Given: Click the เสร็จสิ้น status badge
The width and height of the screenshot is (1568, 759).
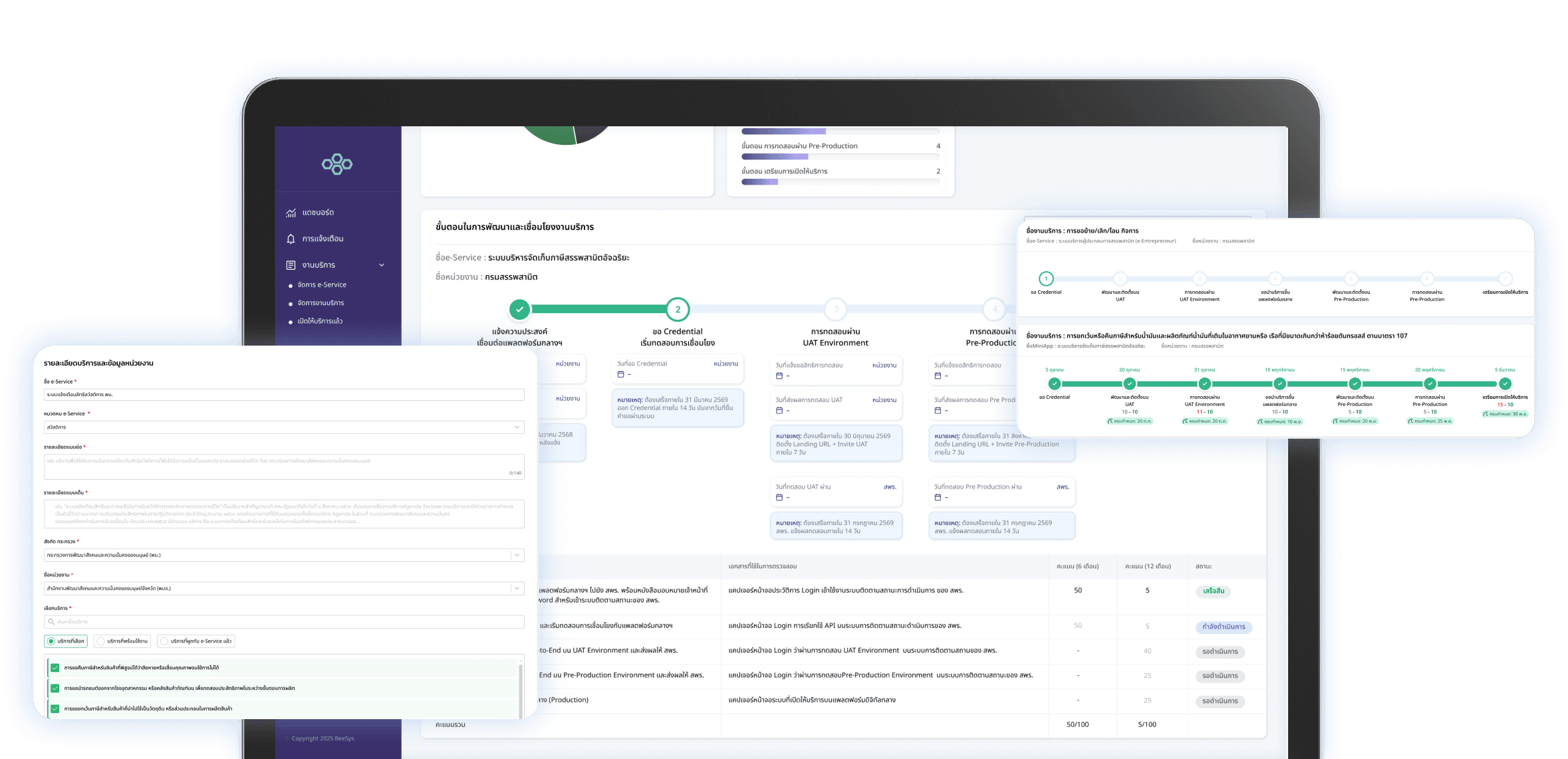Looking at the screenshot, I should pos(1213,591).
